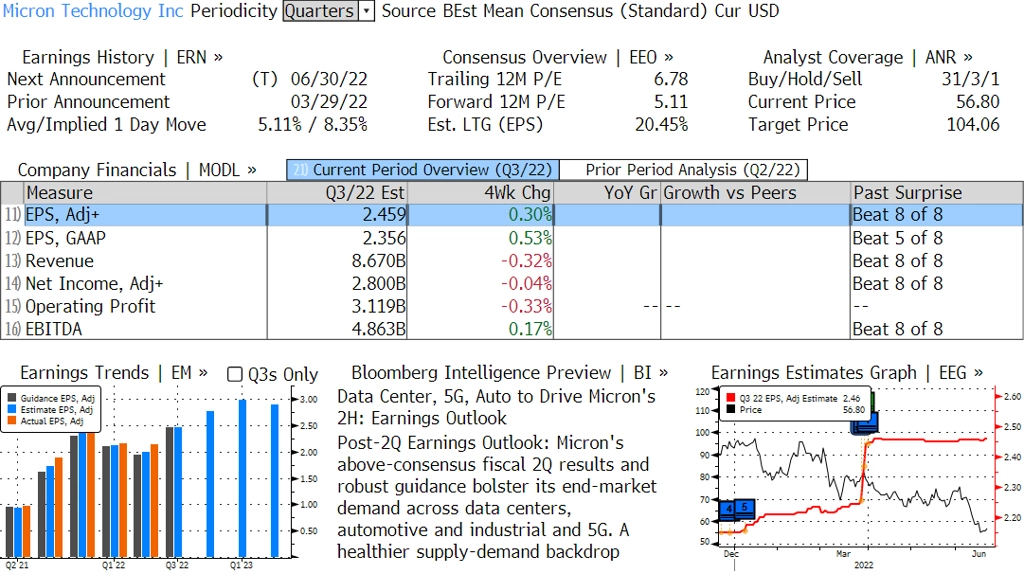Select the Net Income, Adj+ row
Image resolution: width=1024 pixels, height=574 pixels.
[512, 283]
